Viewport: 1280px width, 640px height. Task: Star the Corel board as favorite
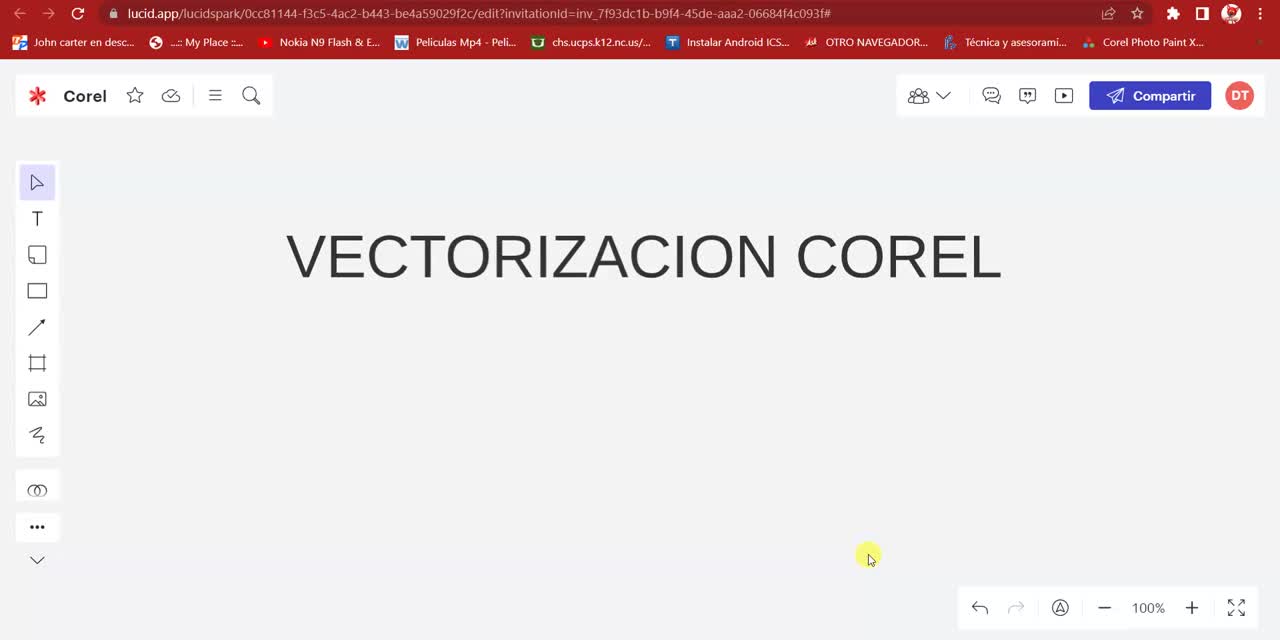click(135, 95)
